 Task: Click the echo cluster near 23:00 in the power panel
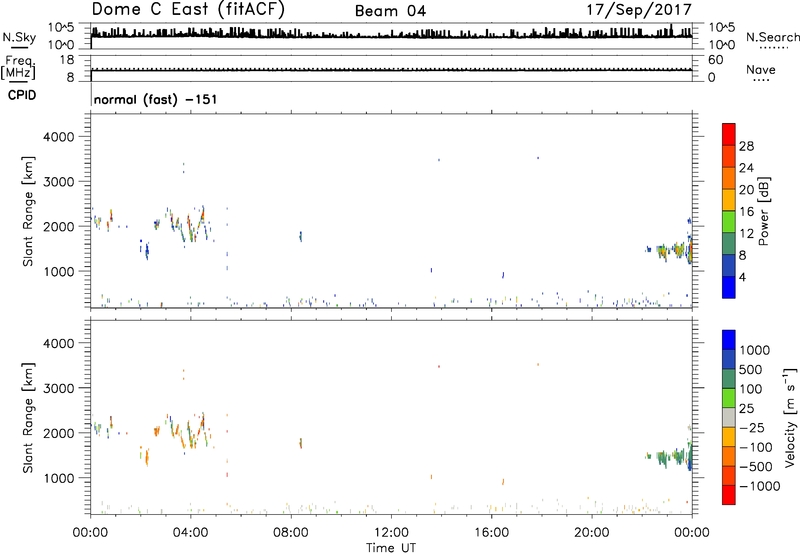pyautogui.click(x=669, y=250)
